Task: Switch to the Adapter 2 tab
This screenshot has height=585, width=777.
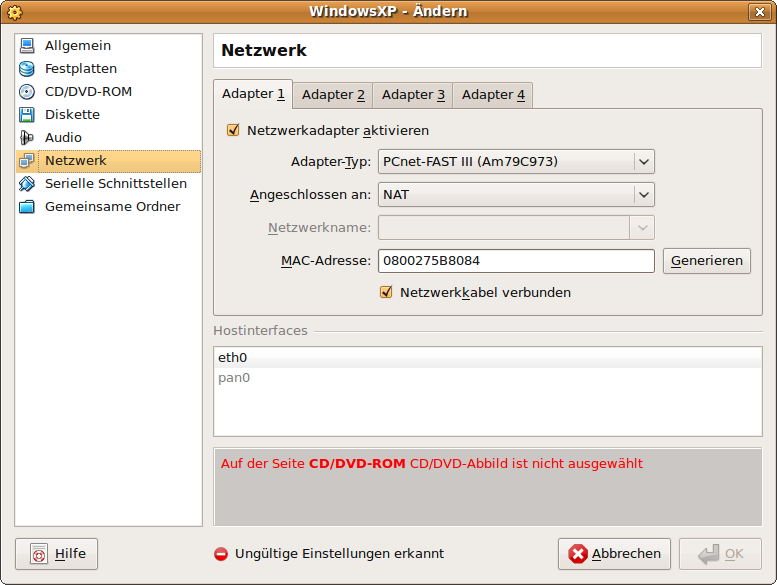Action: (x=333, y=95)
